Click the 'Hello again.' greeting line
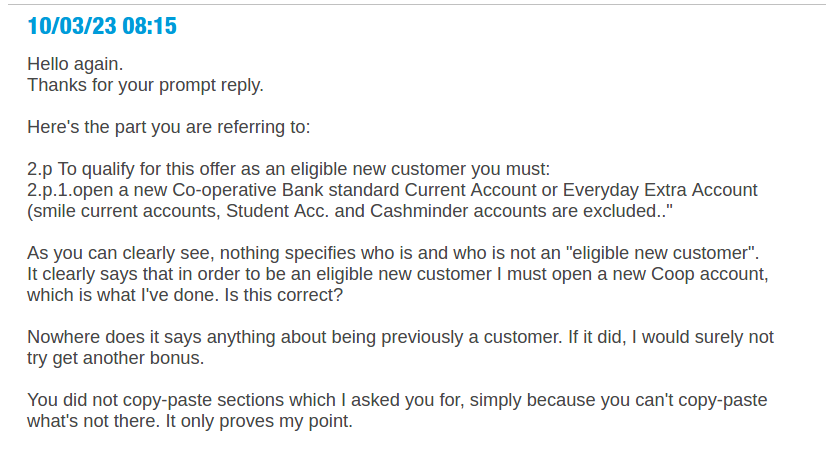Image resolution: width=826 pixels, height=453 pixels. coord(75,64)
